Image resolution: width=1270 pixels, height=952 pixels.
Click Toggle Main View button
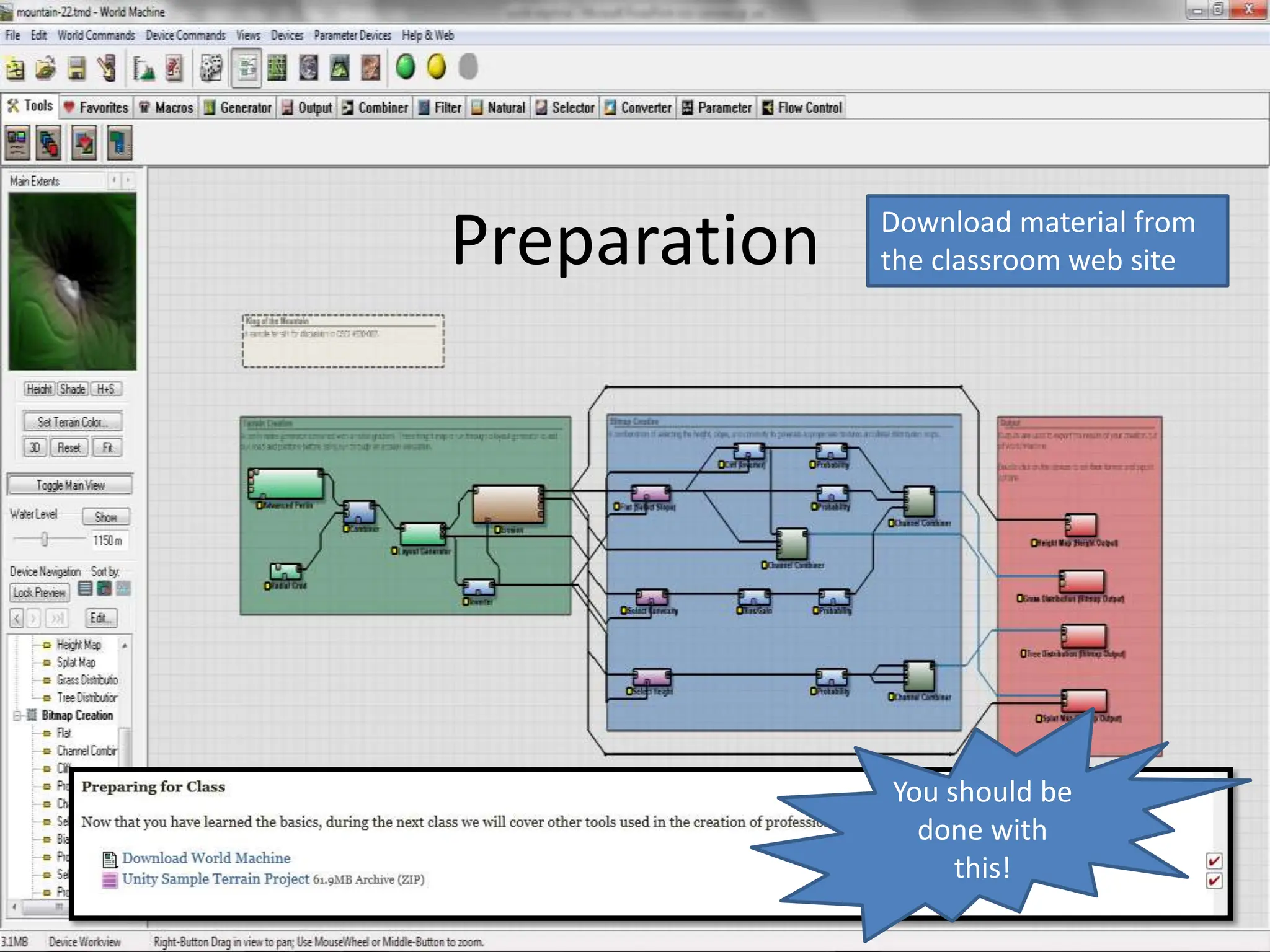[x=70, y=485]
